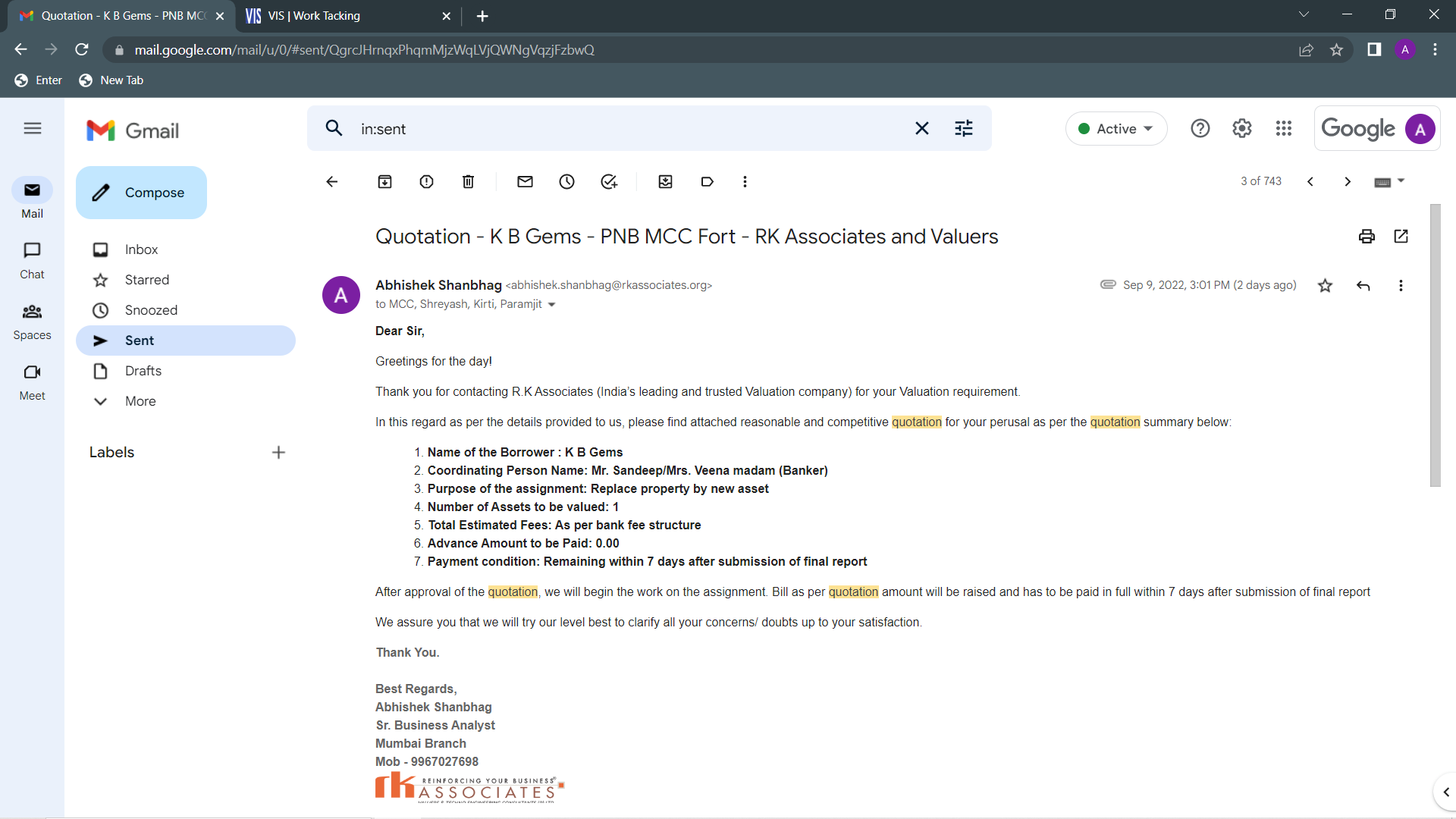This screenshot has width=1456, height=819.
Task: Add this email to Tasks
Action: click(x=609, y=181)
